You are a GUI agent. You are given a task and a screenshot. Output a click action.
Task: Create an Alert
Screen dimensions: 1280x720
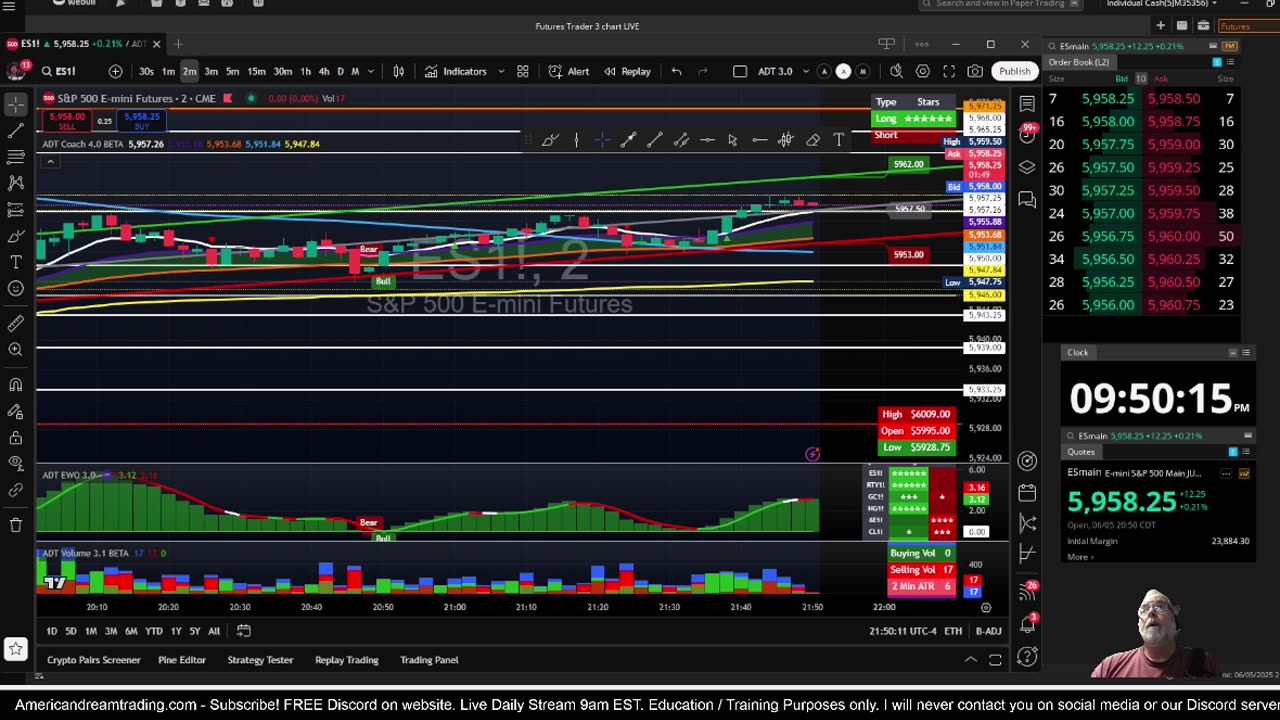pyautogui.click(x=569, y=71)
